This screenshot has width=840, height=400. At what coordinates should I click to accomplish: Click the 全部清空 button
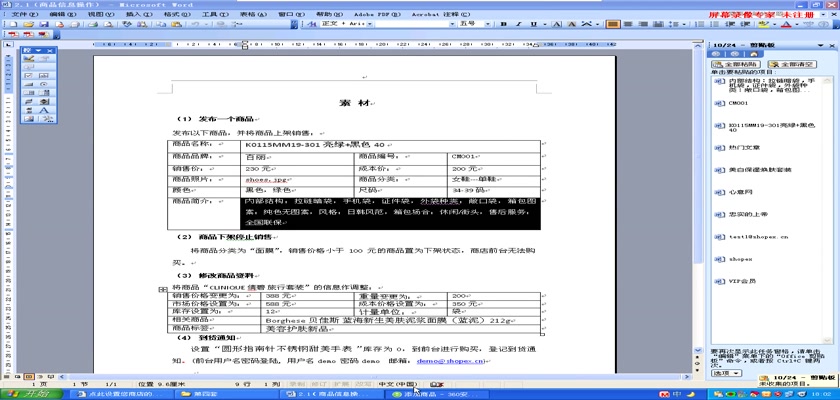[792, 64]
